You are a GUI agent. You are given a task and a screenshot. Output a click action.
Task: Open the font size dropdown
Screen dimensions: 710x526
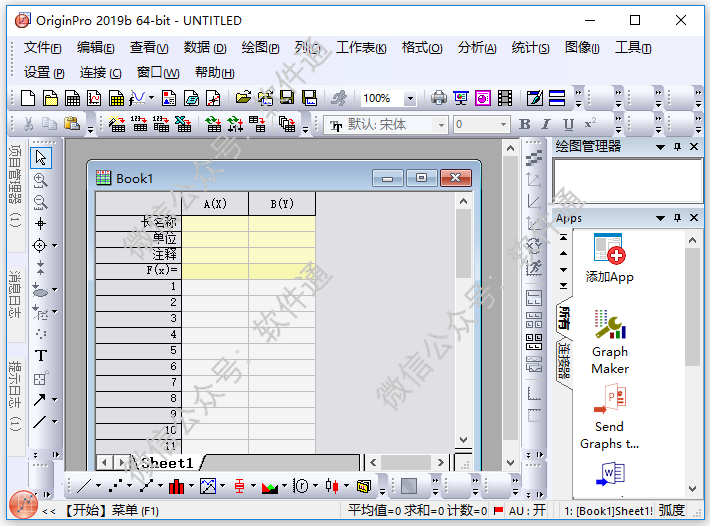coord(503,124)
